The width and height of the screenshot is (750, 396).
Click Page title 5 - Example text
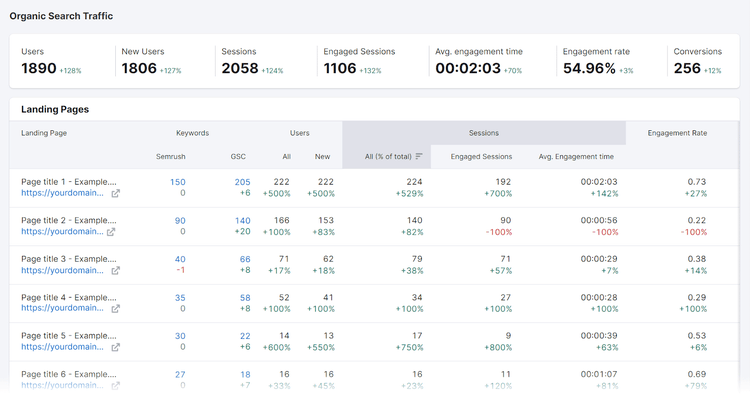pyautogui.click(x=69, y=336)
